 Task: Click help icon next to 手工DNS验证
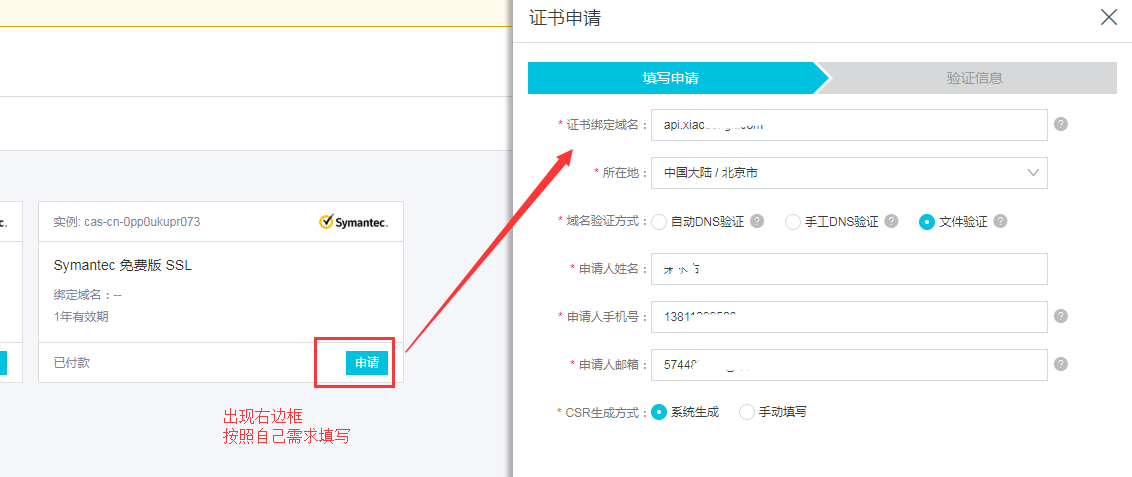[x=891, y=221]
